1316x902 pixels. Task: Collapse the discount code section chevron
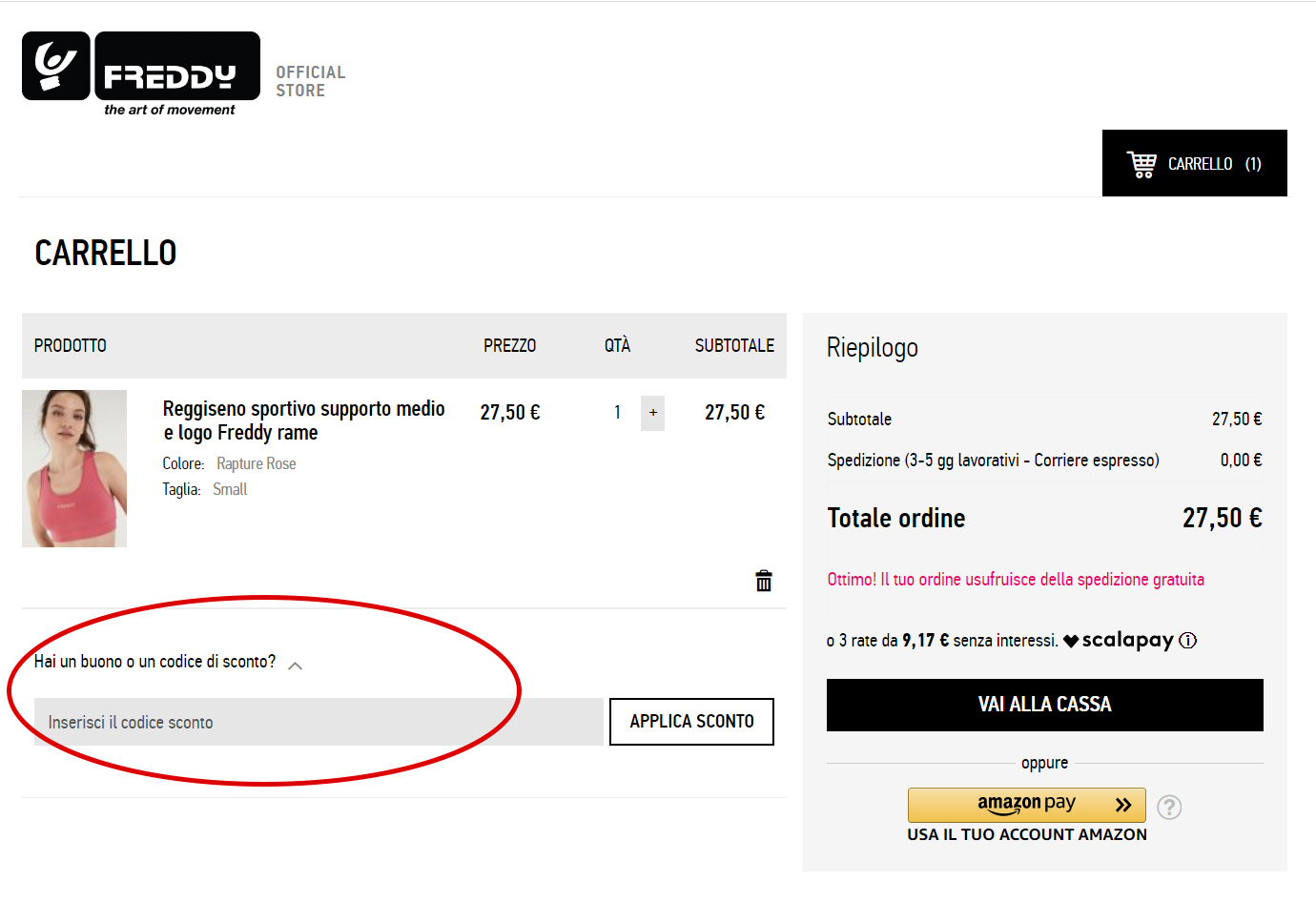pyautogui.click(x=295, y=665)
